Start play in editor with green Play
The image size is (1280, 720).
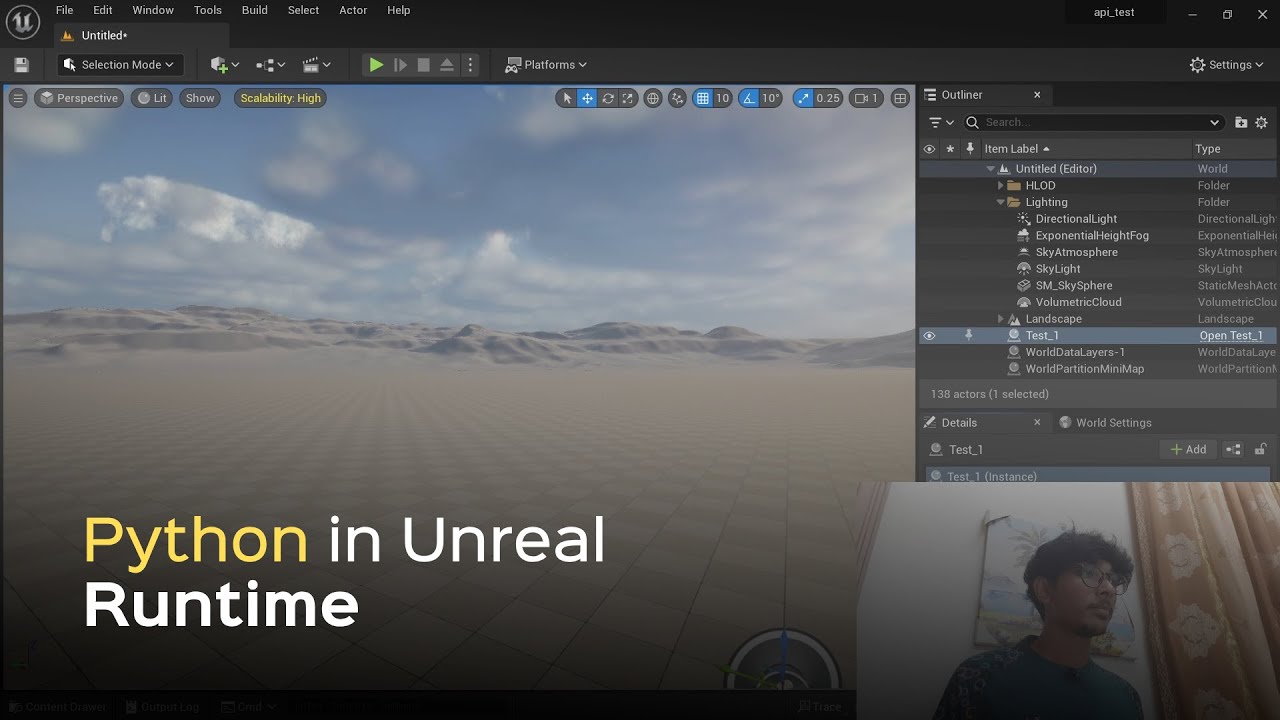coord(376,65)
